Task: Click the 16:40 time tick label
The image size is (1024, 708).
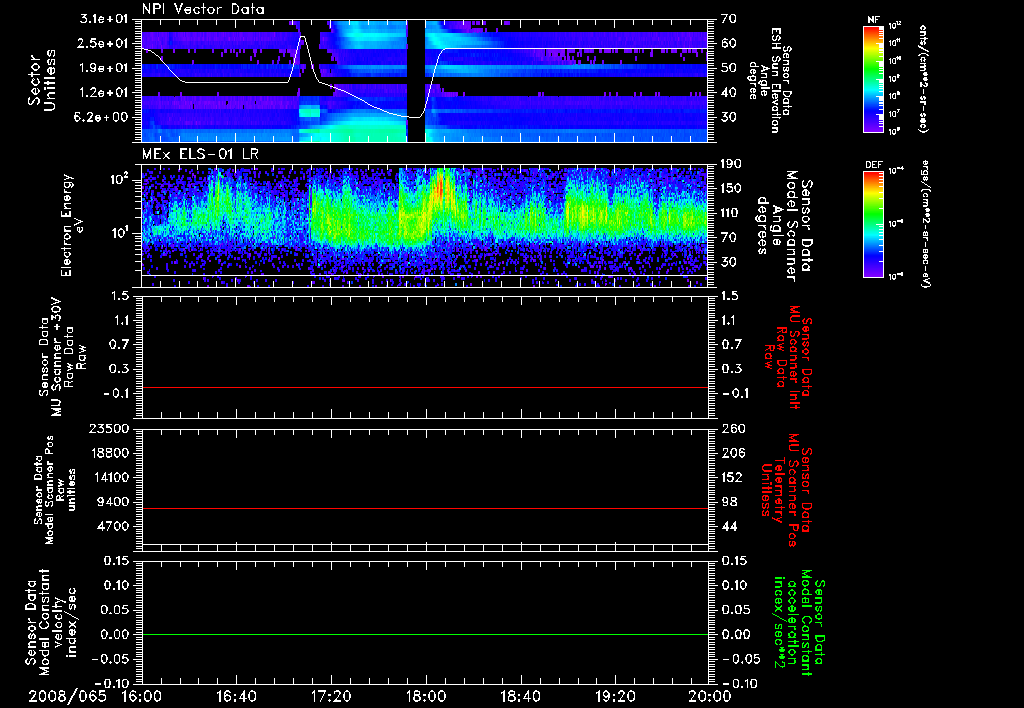Action: tap(236, 696)
